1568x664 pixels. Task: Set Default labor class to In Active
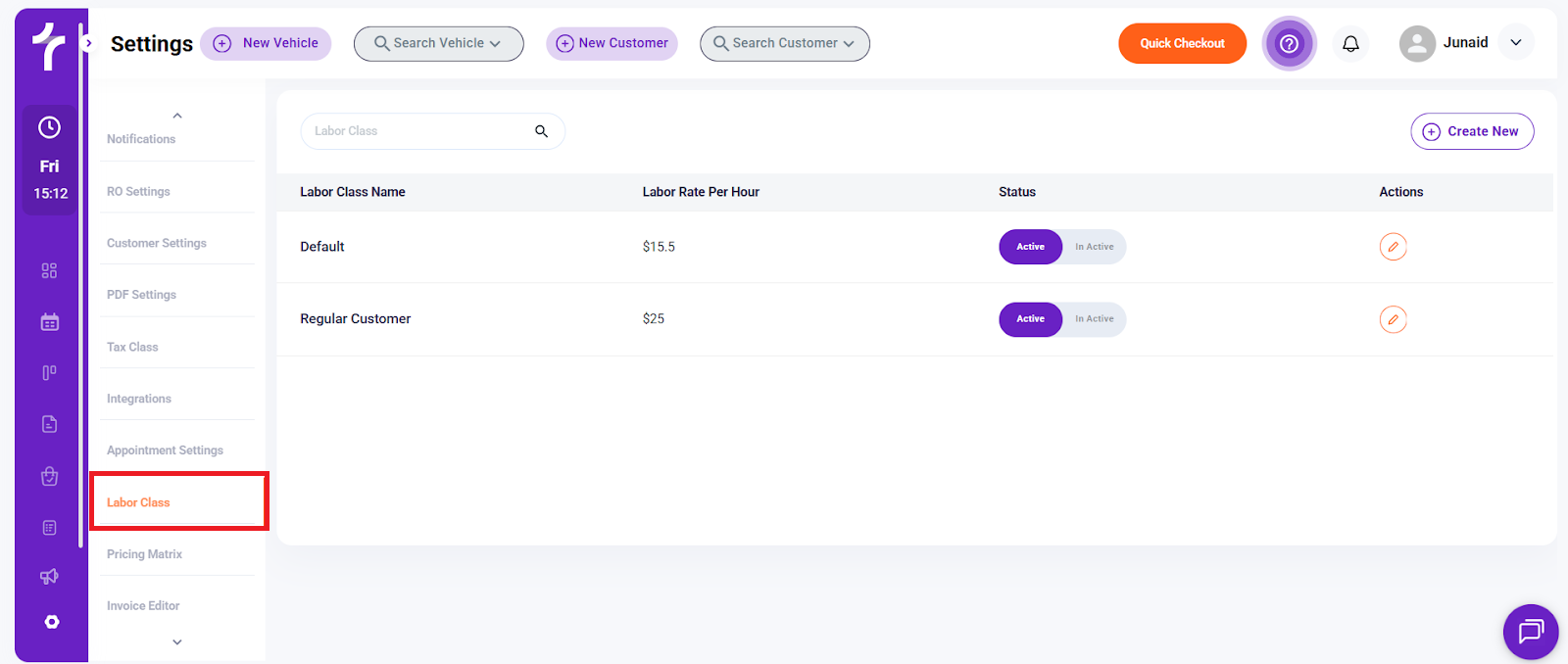pos(1094,247)
